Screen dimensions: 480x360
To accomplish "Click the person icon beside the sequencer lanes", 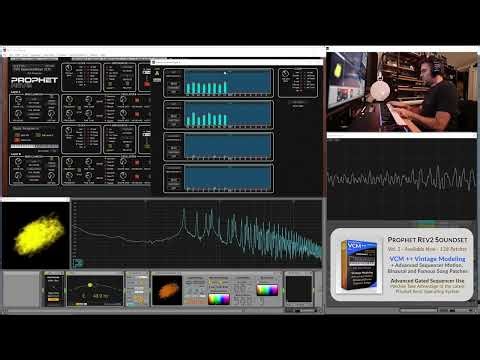I will [157, 73].
